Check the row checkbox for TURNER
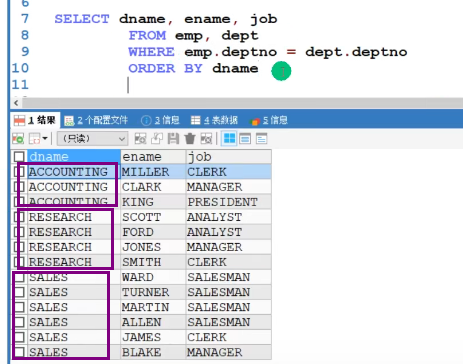Screen dimensions: 463x364 (19, 292)
